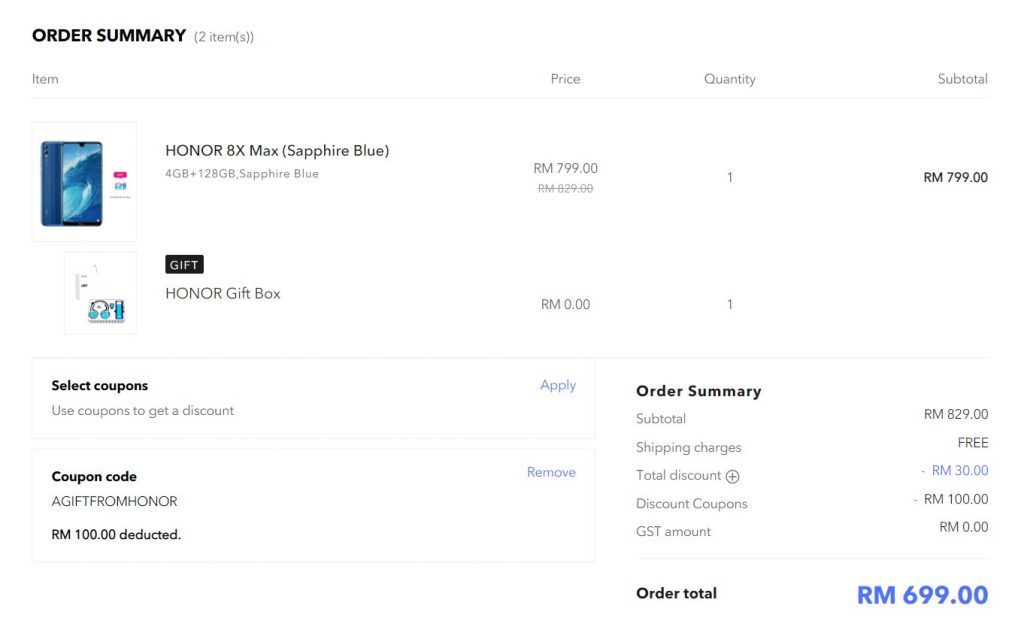Click the RM 100.00 deducted message
Viewport: 1024px width, 636px height.
tap(116, 535)
